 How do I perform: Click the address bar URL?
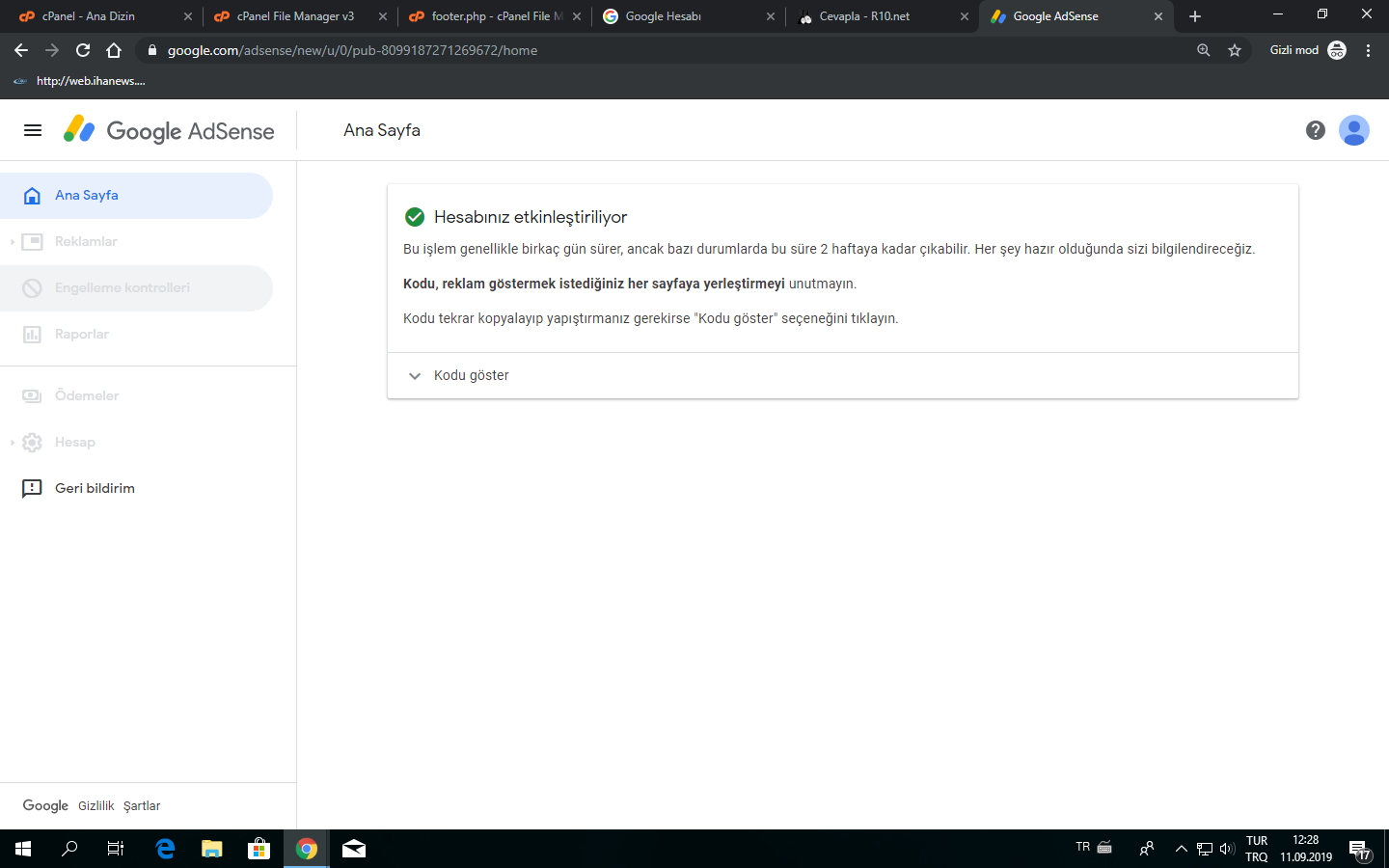[x=352, y=50]
